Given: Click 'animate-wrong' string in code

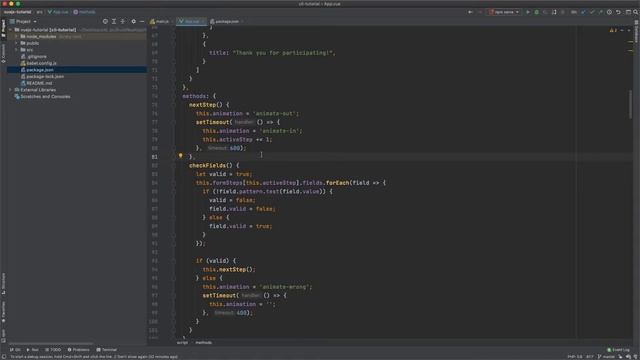Looking at the screenshot, I should [284, 287].
